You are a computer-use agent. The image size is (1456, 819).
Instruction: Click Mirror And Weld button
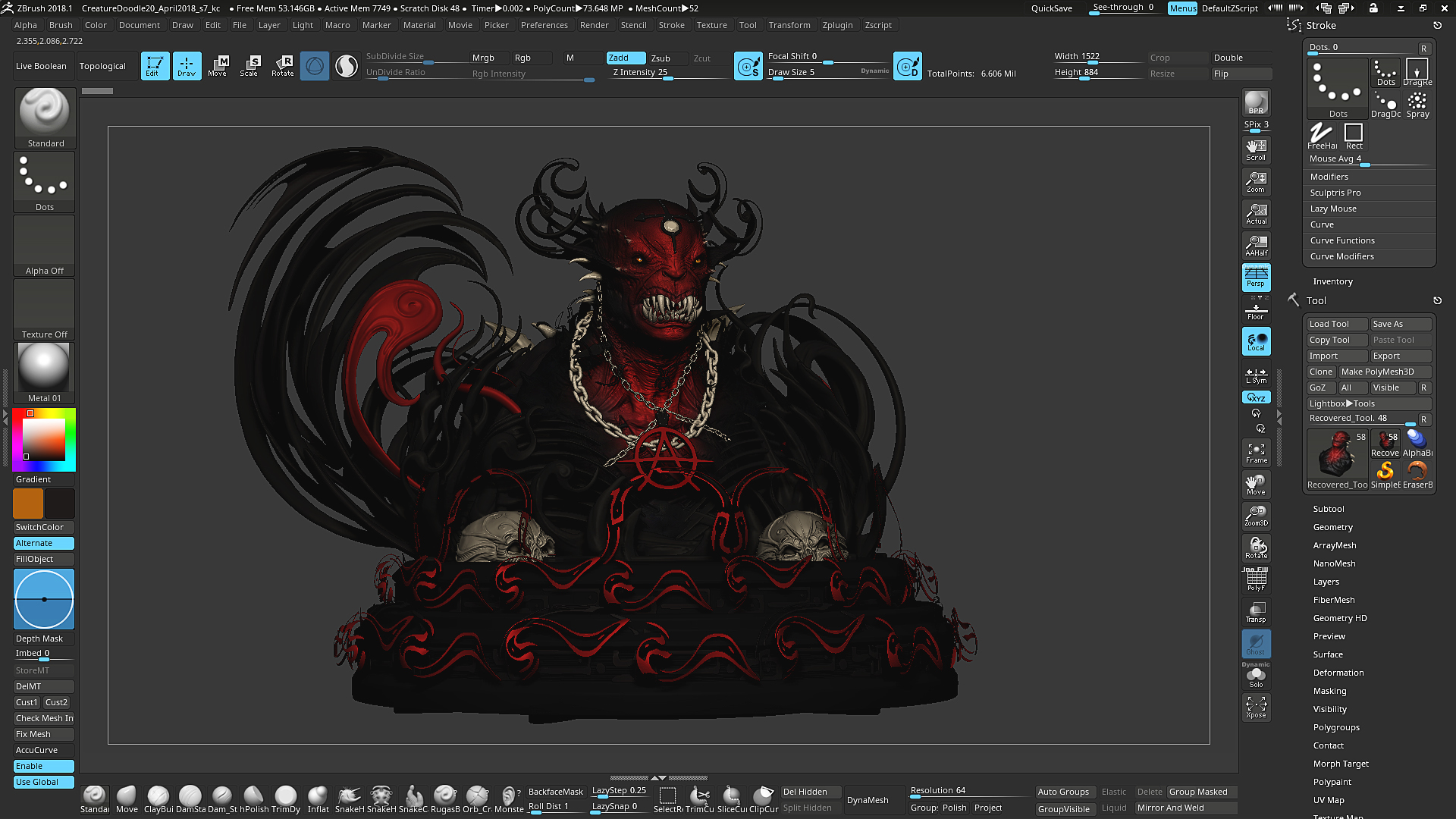[1185, 808]
